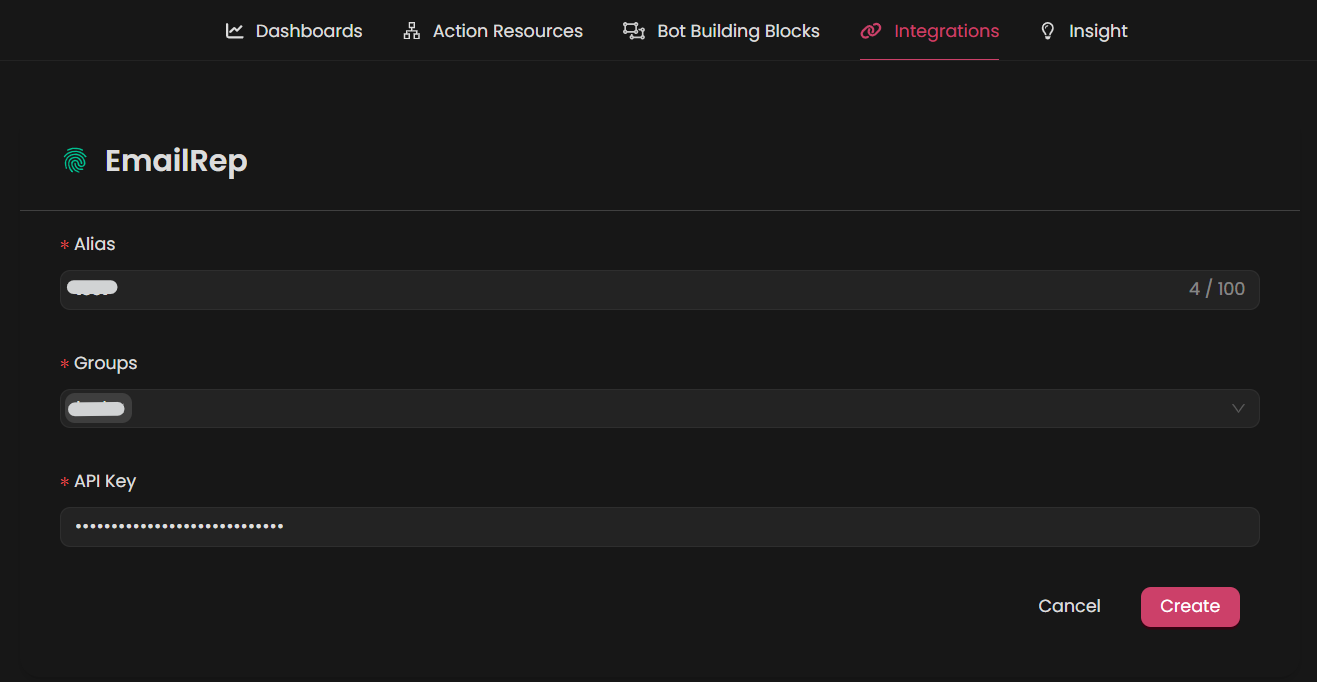Click the EmailRep fingerprint logo
This screenshot has height=682, width=1317.
[x=75, y=161]
